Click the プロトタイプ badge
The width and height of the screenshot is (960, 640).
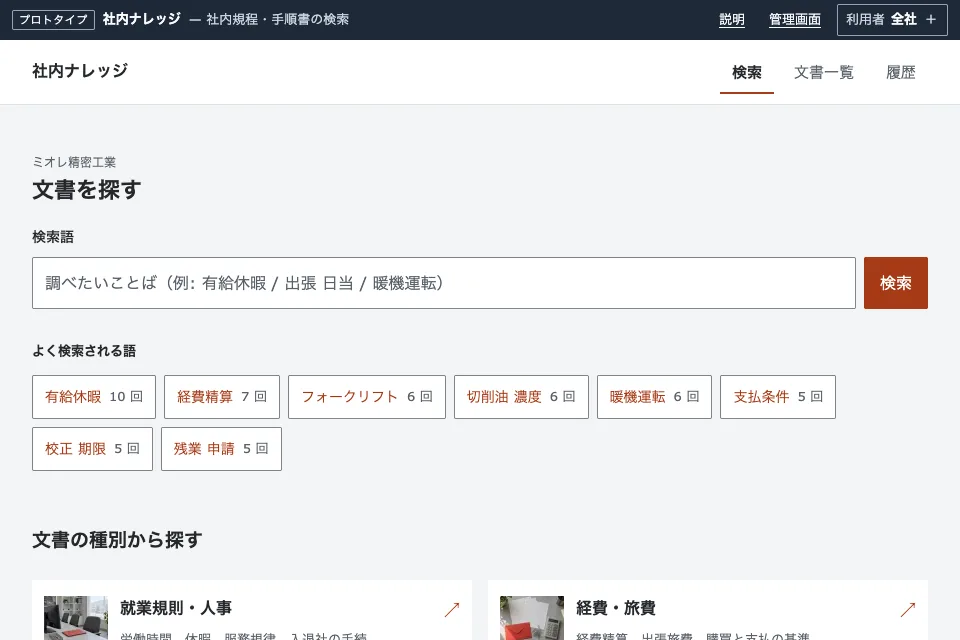(x=53, y=20)
